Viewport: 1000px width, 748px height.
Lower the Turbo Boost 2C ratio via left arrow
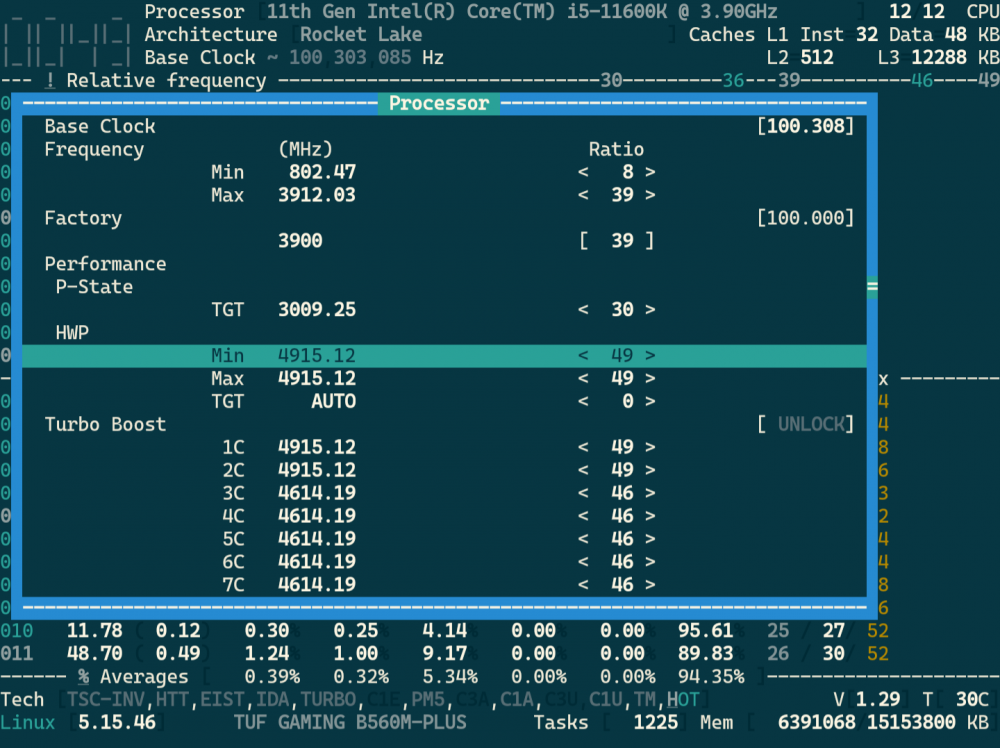(583, 471)
